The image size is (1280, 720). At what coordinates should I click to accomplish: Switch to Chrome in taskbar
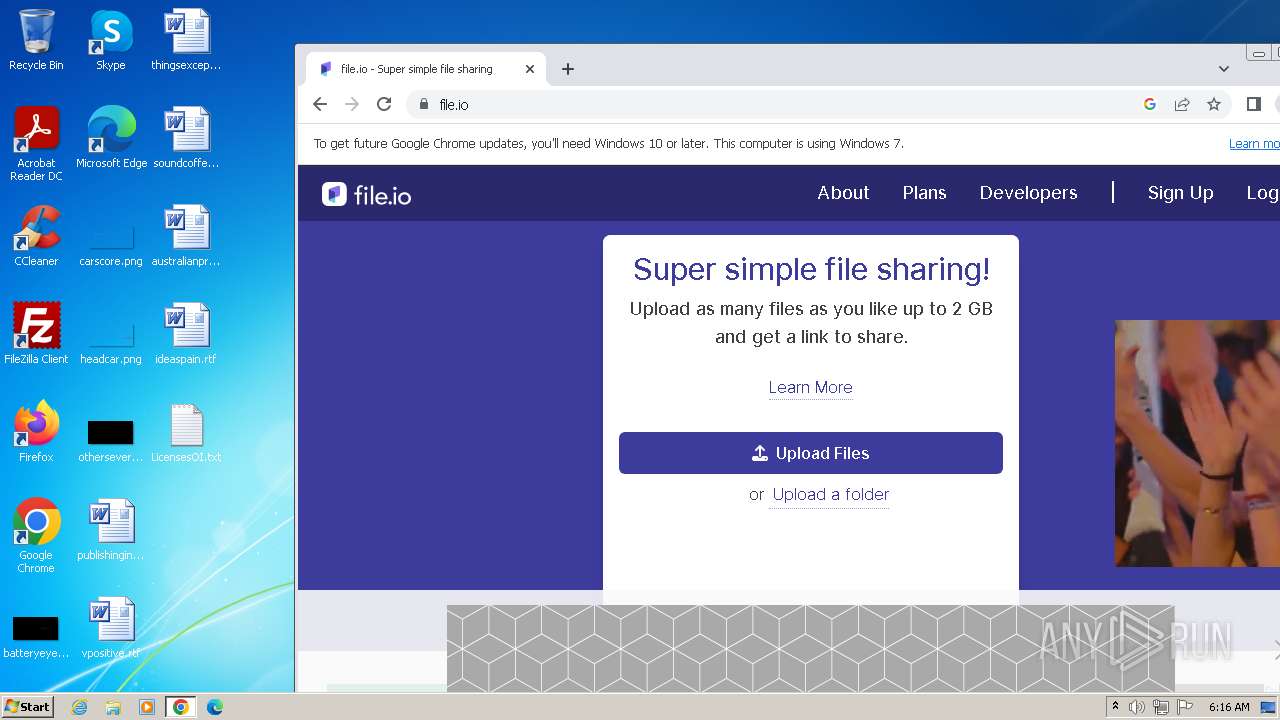pyautogui.click(x=180, y=707)
